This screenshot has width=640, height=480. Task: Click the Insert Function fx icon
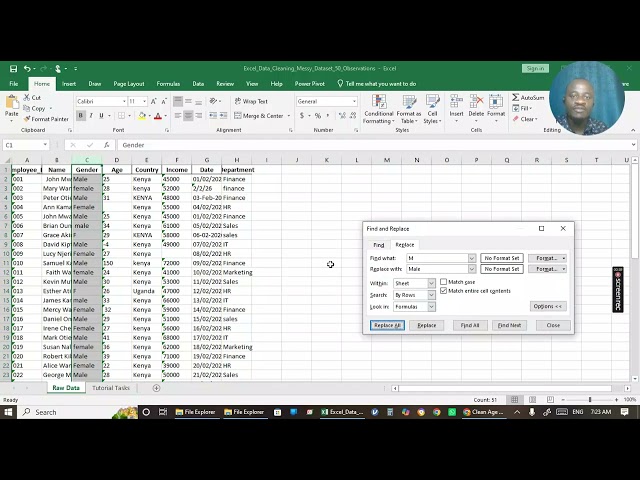tap(107, 145)
